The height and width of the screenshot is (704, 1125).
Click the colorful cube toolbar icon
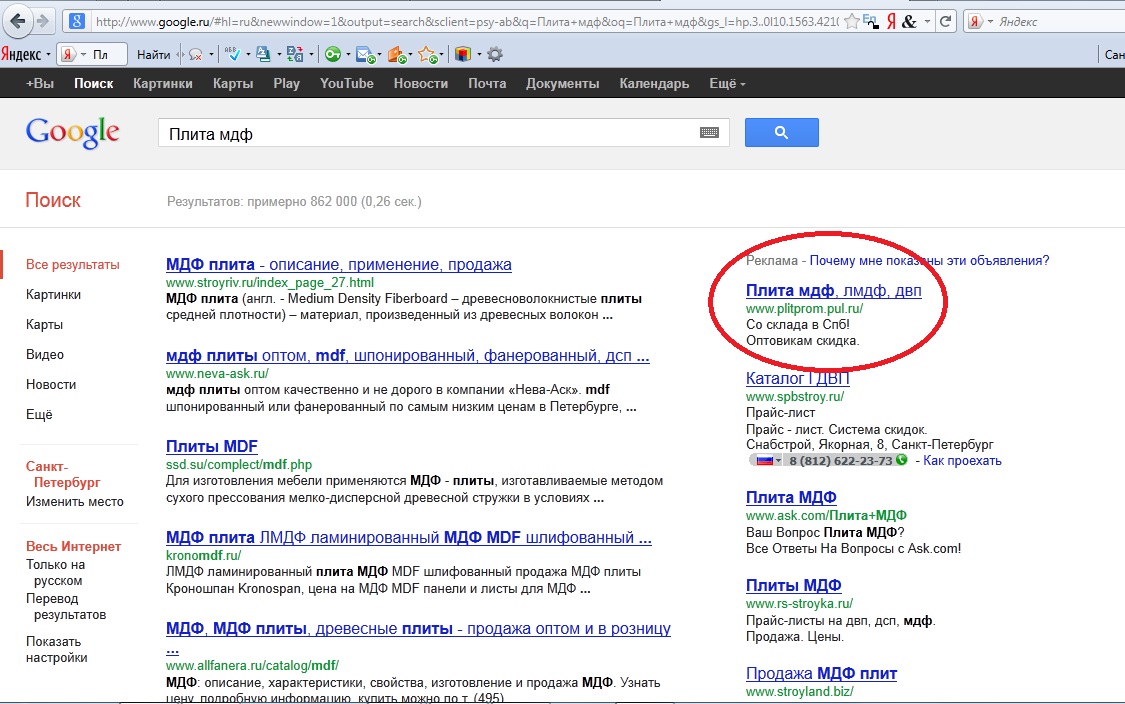pyautogui.click(x=463, y=54)
